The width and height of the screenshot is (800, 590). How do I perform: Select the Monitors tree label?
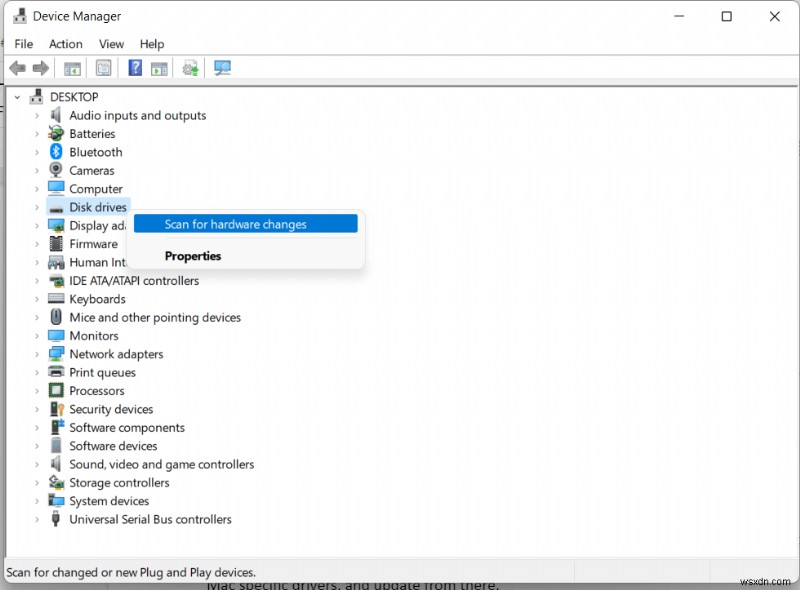point(94,336)
